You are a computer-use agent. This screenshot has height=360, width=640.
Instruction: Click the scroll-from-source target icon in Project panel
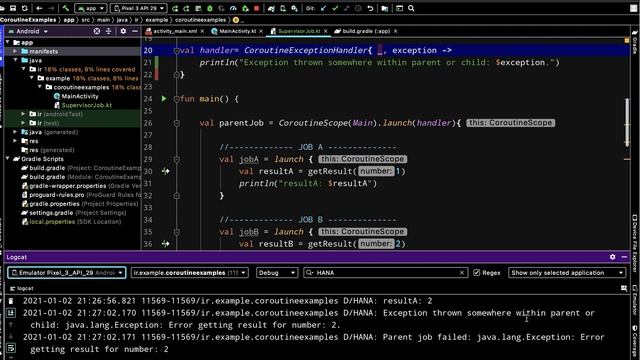pos(97,31)
